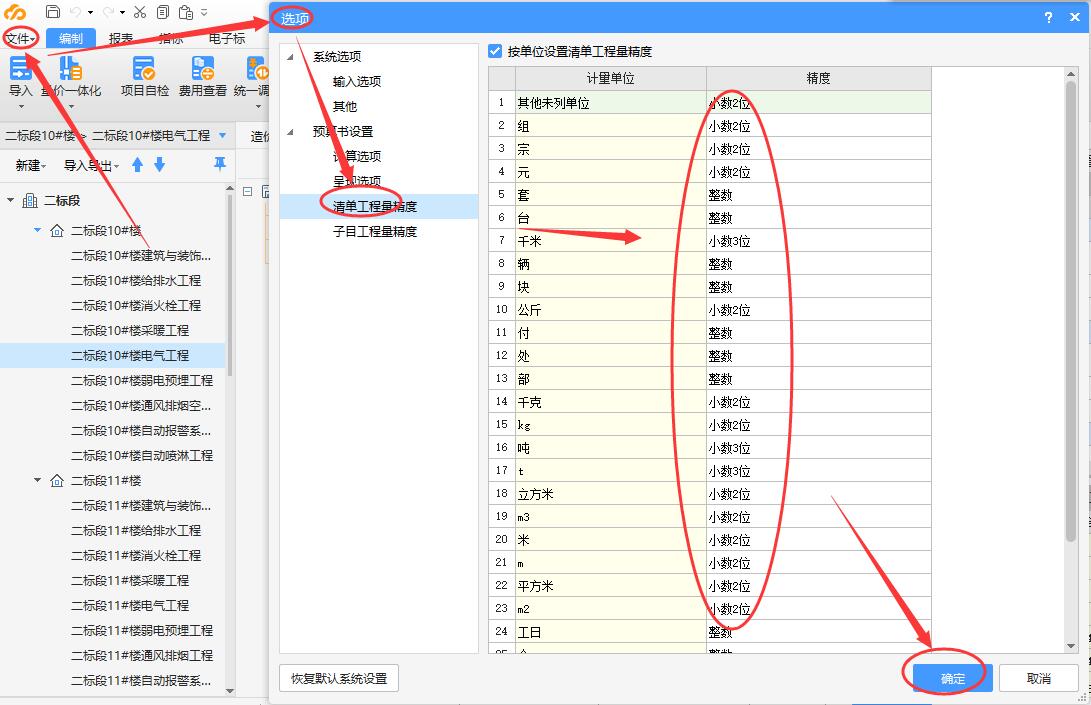Switch to the 报表 tab

click(120, 38)
